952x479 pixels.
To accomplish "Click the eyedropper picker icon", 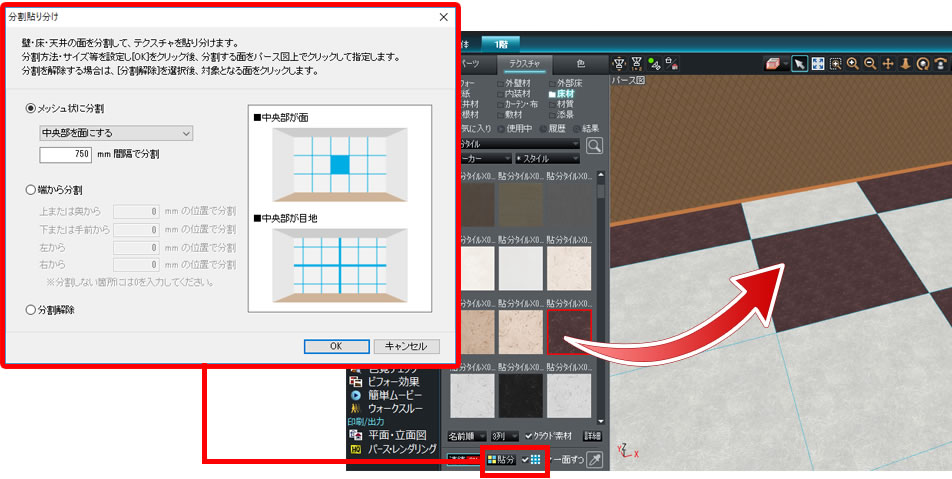I will [x=594, y=459].
